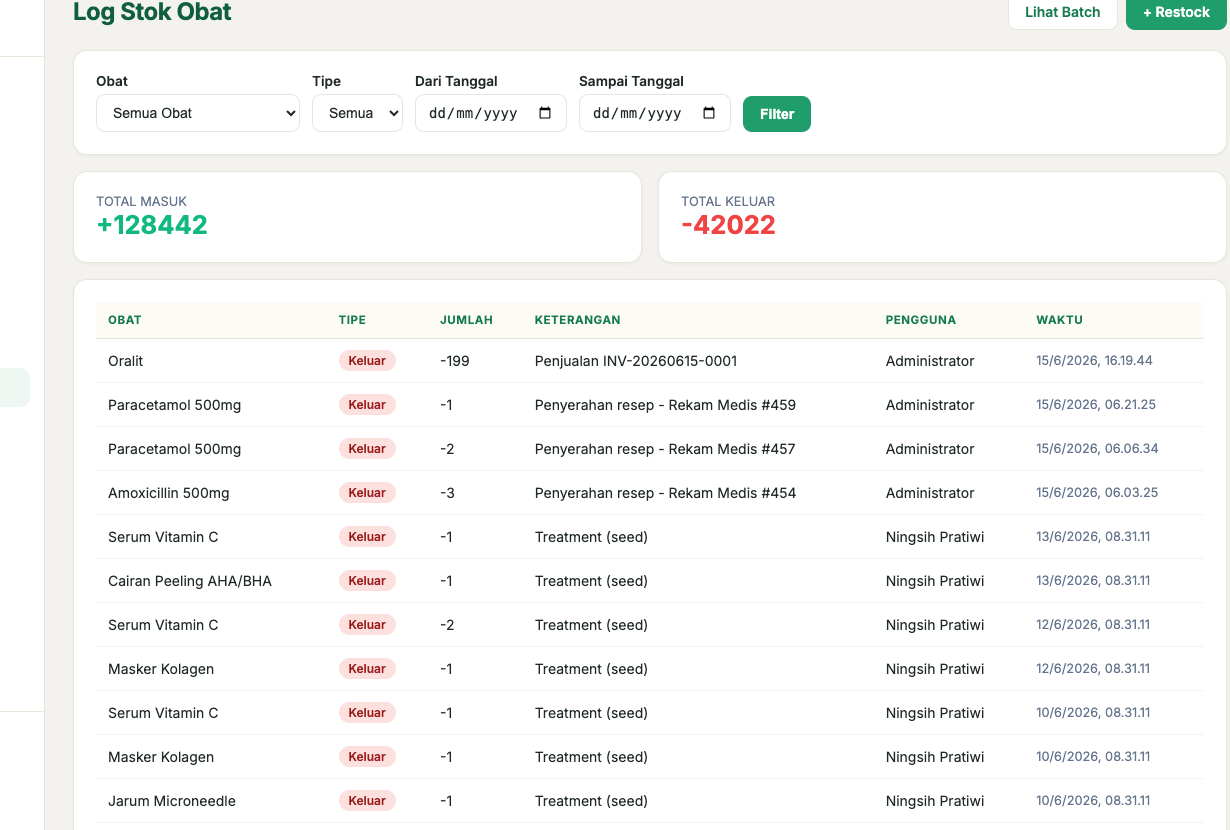Click the JUMLAH column header

466,320
